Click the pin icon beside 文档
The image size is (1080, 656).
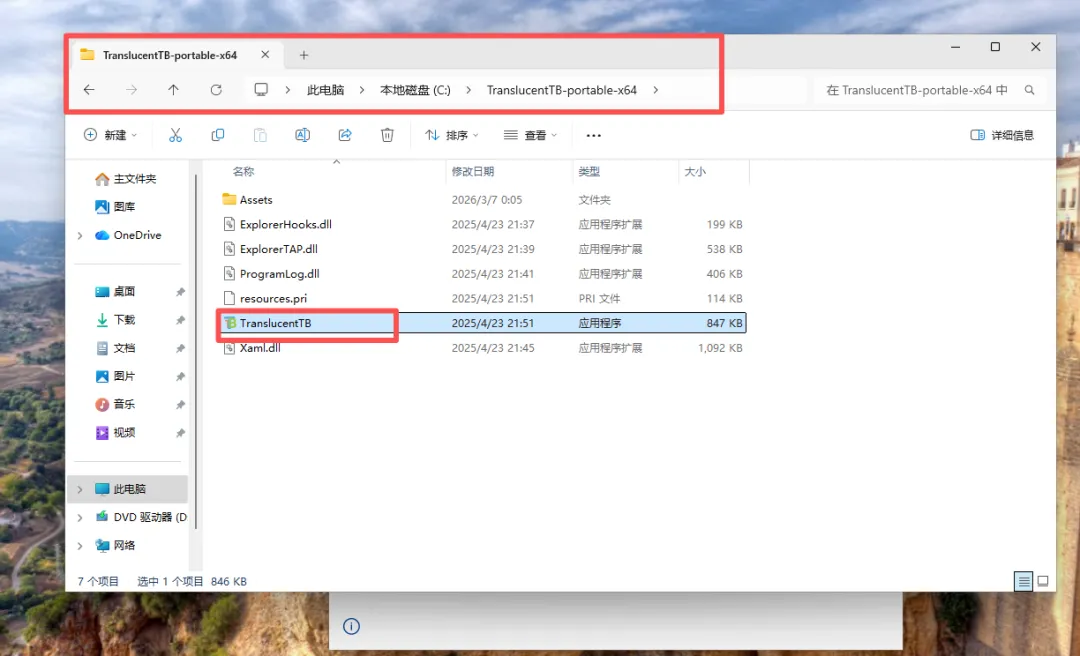(x=180, y=348)
